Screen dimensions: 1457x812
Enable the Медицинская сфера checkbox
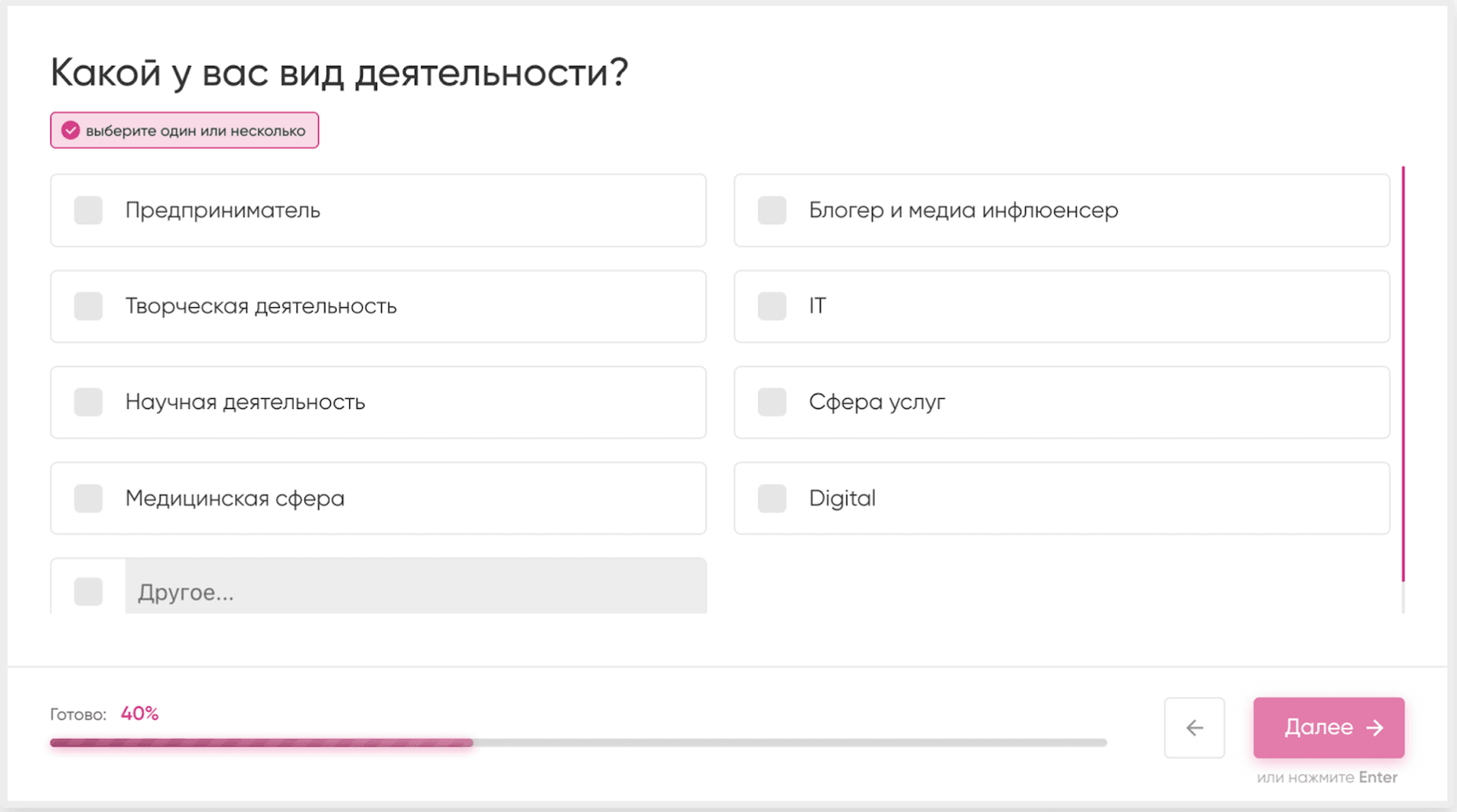click(88, 499)
